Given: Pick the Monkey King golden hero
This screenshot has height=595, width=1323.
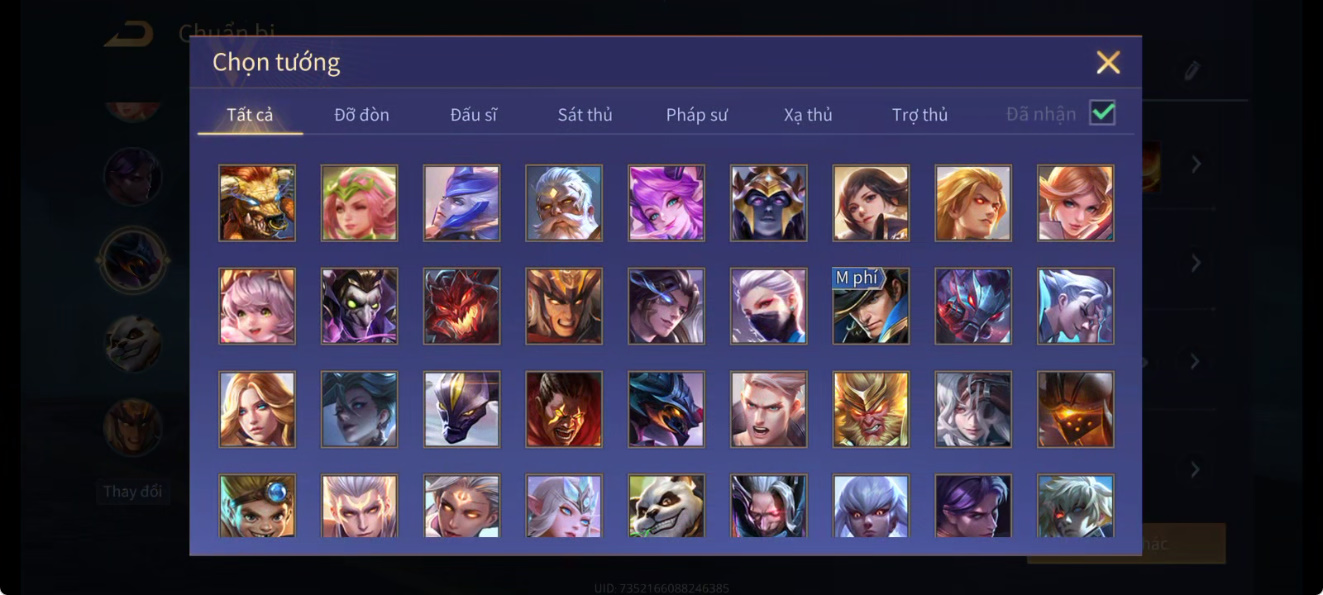Looking at the screenshot, I should (x=871, y=409).
